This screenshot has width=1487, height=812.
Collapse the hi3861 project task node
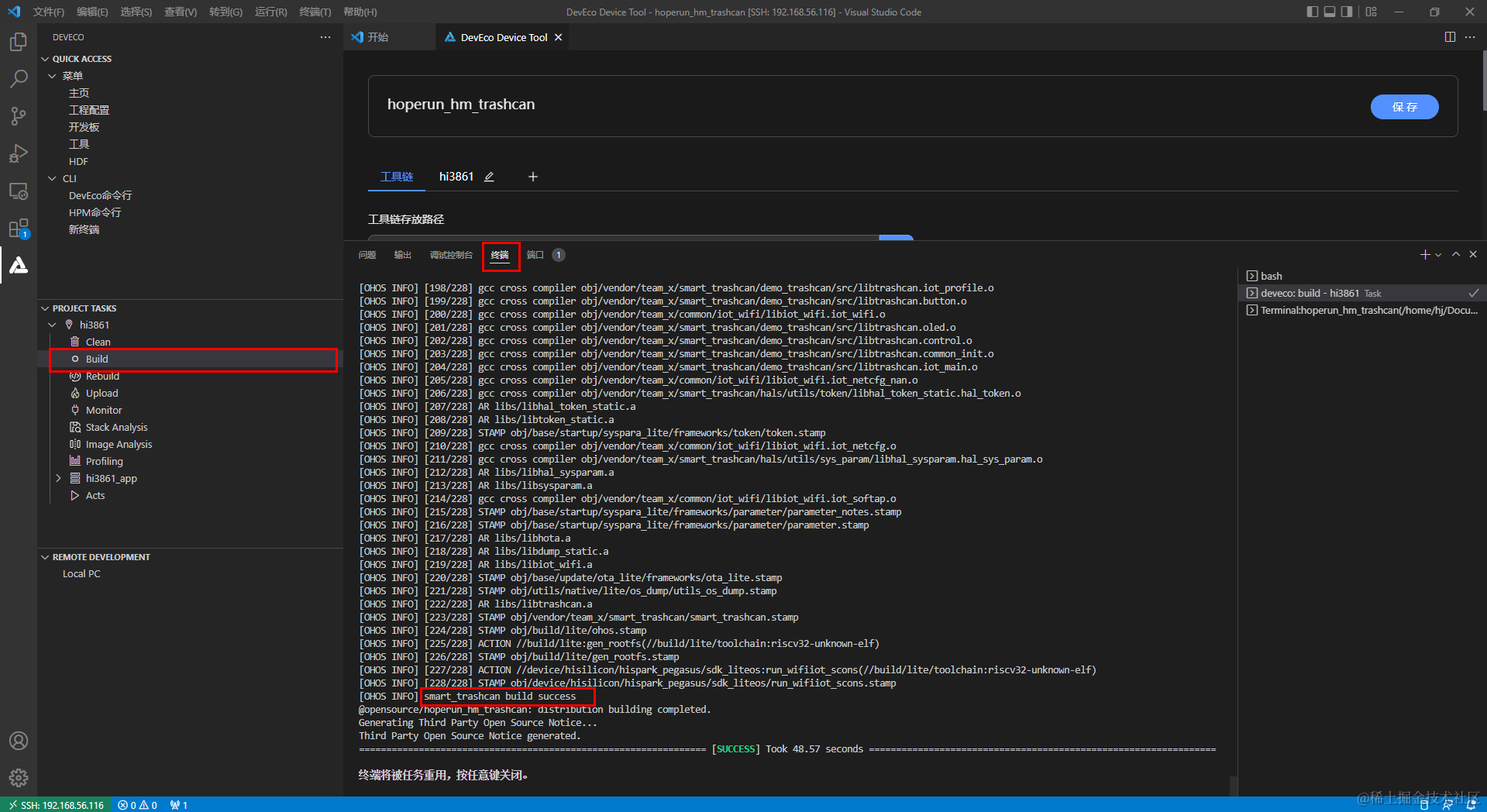click(52, 325)
